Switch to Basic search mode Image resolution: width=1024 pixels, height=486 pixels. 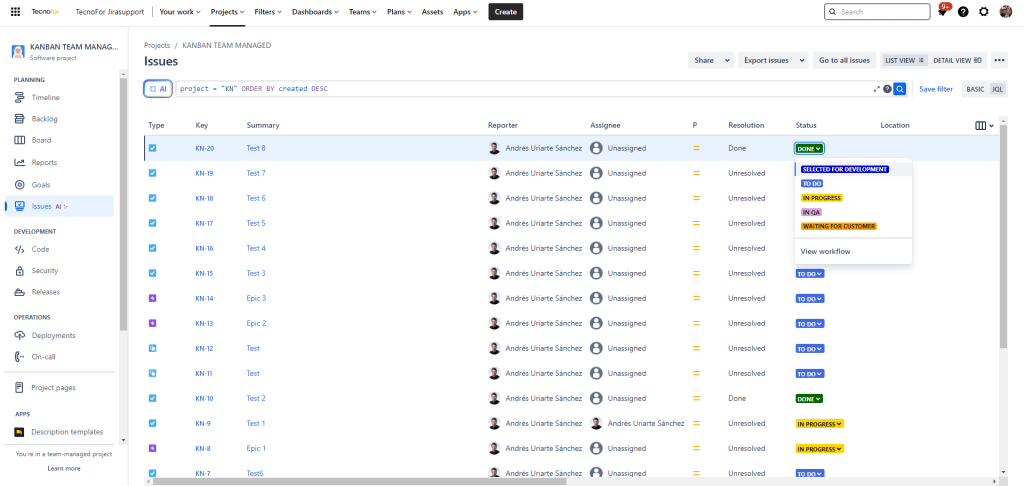(974, 89)
